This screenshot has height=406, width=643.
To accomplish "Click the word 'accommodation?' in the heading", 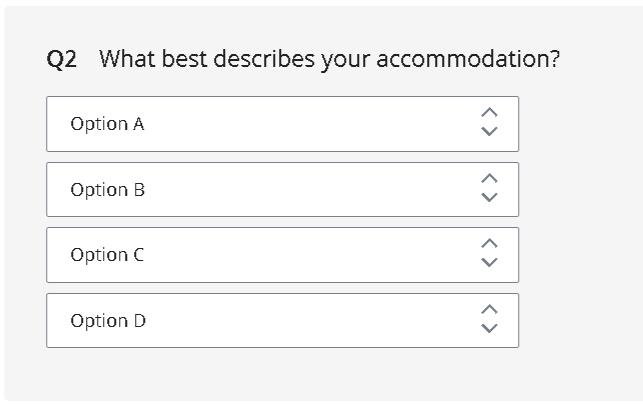I will [x=468, y=60].
